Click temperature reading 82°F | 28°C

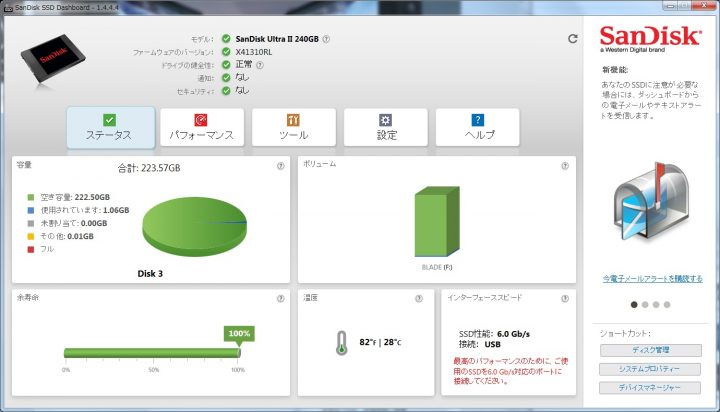[380, 342]
